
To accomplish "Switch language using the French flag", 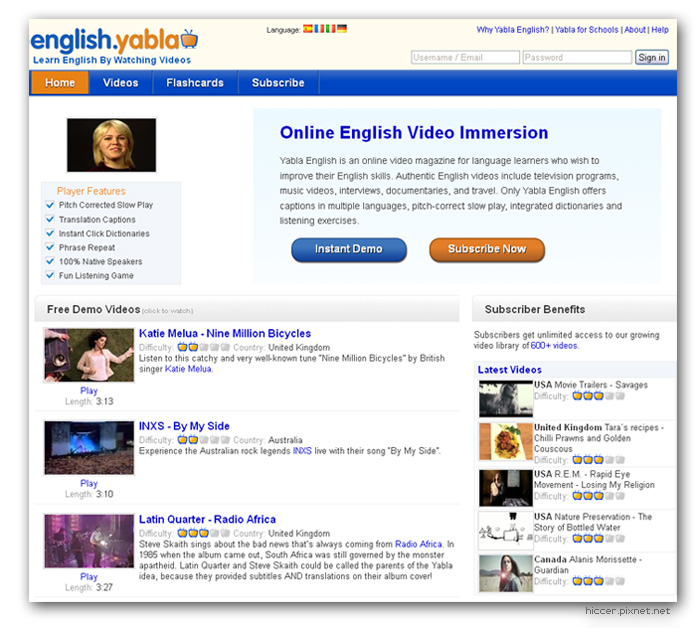I will click(319, 29).
